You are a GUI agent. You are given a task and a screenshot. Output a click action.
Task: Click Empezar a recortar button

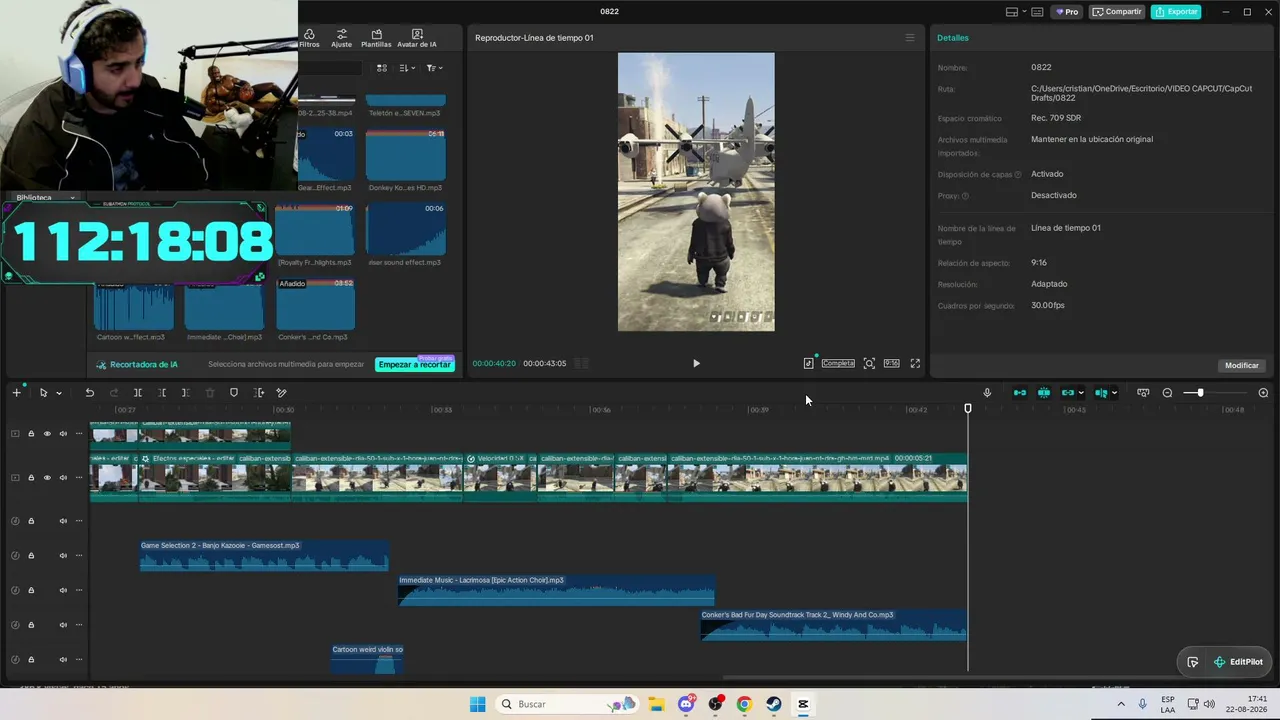click(x=414, y=365)
